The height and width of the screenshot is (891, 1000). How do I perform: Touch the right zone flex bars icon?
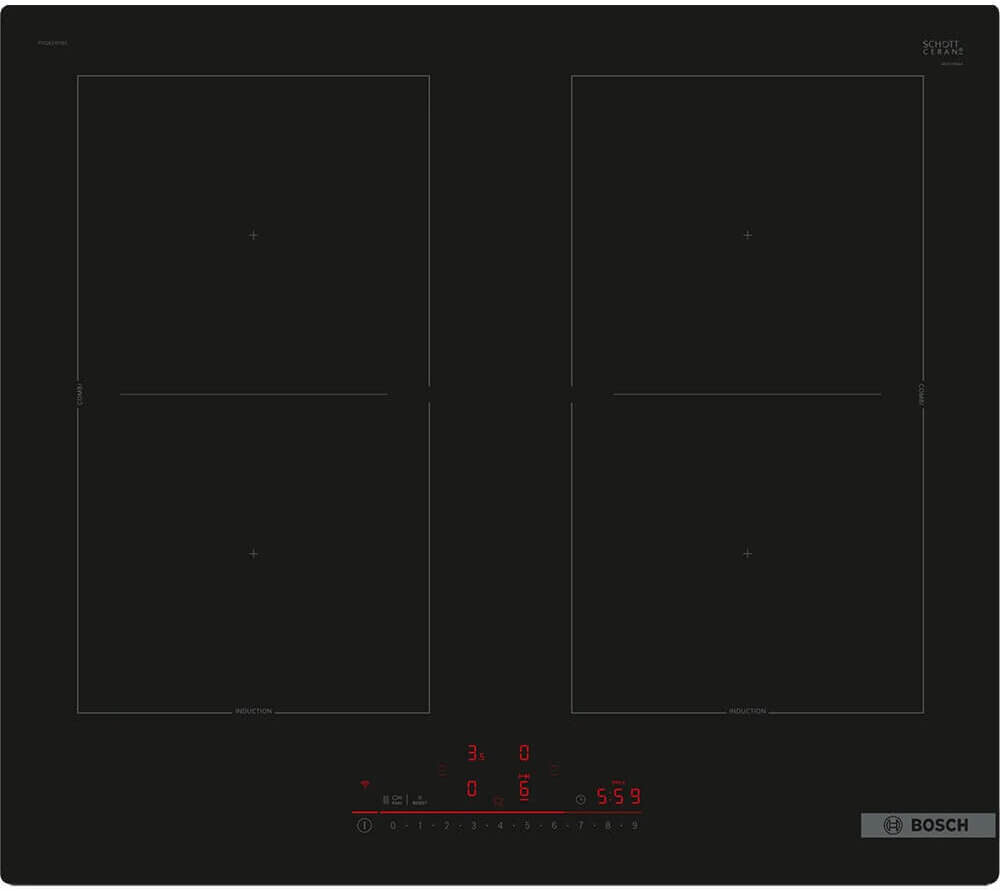click(x=555, y=770)
